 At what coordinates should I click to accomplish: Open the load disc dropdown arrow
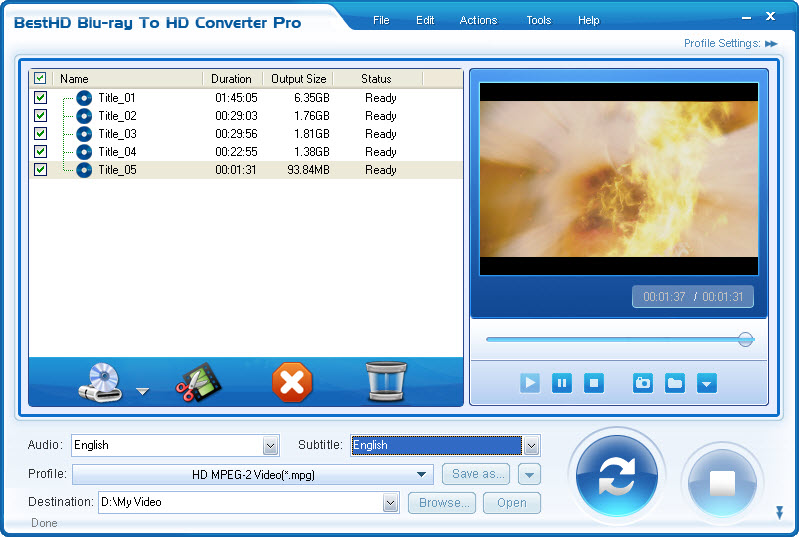click(143, 391)
